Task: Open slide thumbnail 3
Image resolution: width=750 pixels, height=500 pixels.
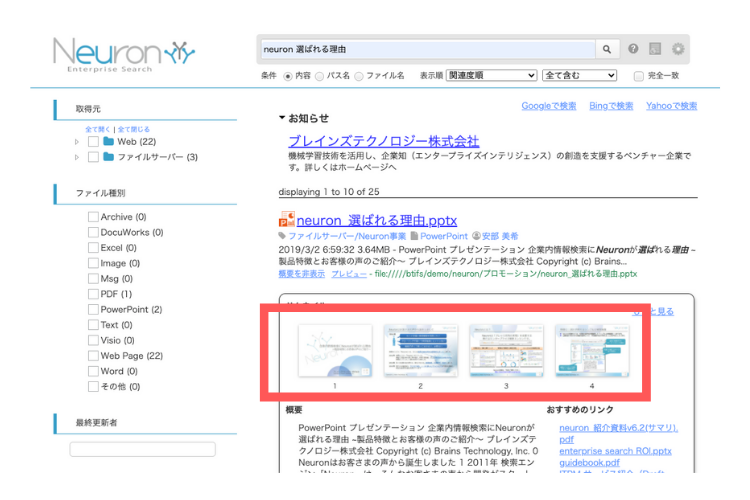Action: 506,351
